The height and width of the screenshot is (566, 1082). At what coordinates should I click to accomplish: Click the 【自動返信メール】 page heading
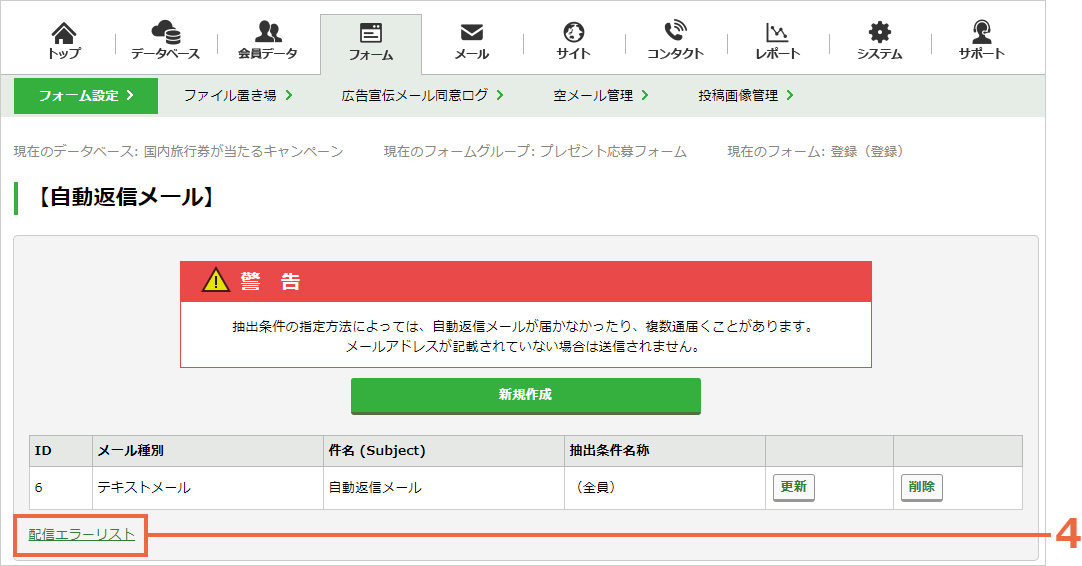[x=125, y=197]
